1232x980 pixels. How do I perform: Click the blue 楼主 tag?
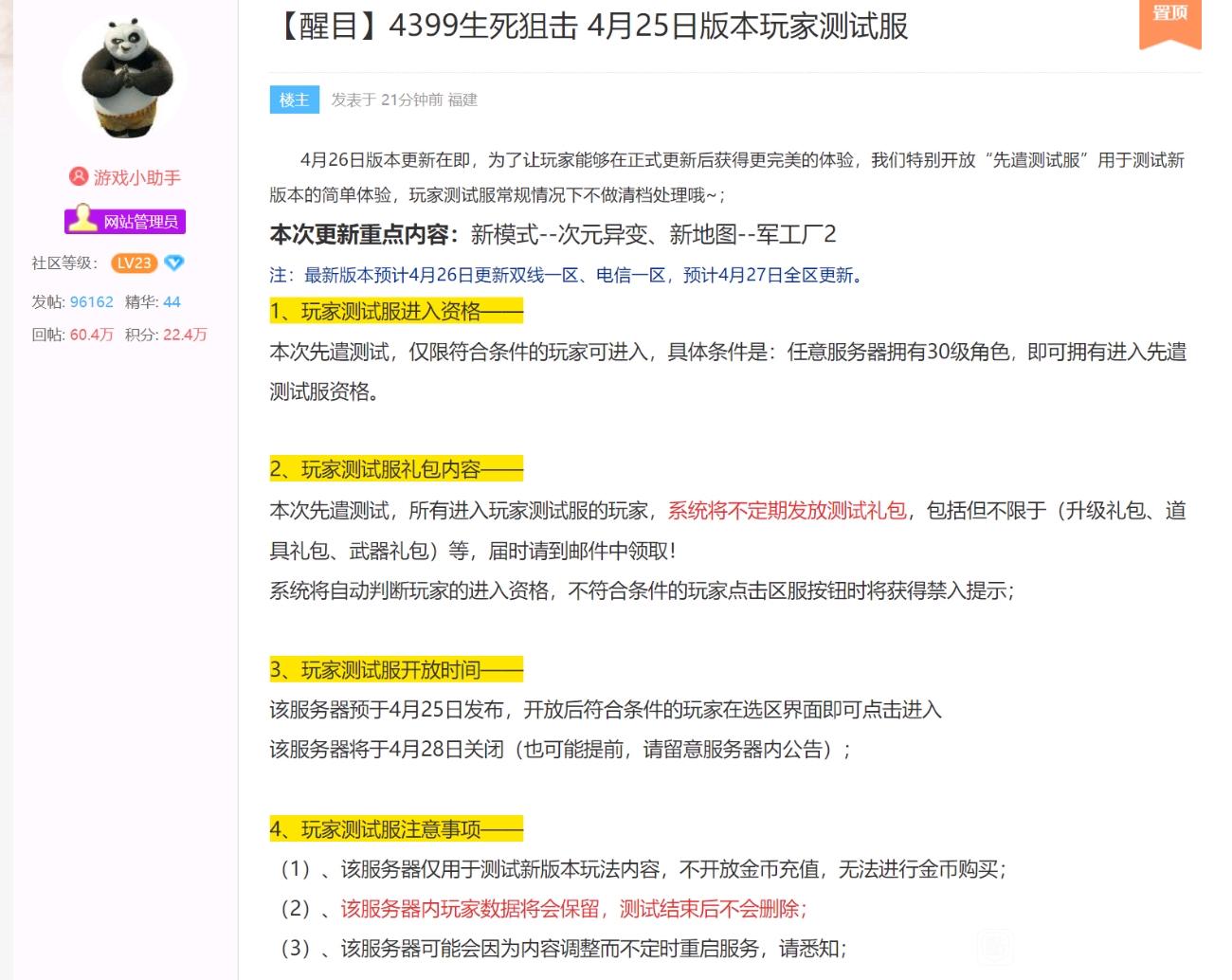294,100
